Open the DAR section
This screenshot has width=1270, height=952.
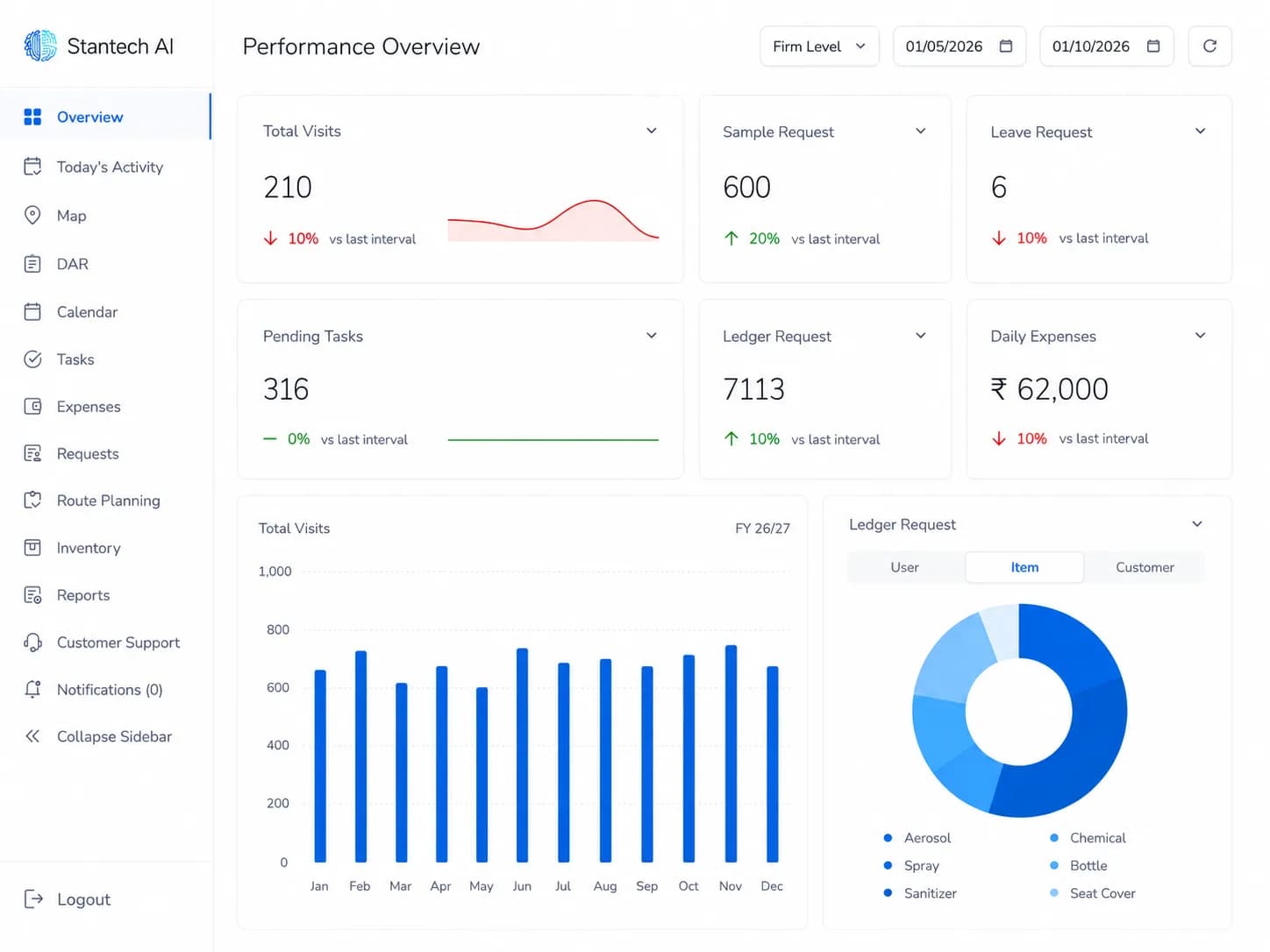click(105, 264)
